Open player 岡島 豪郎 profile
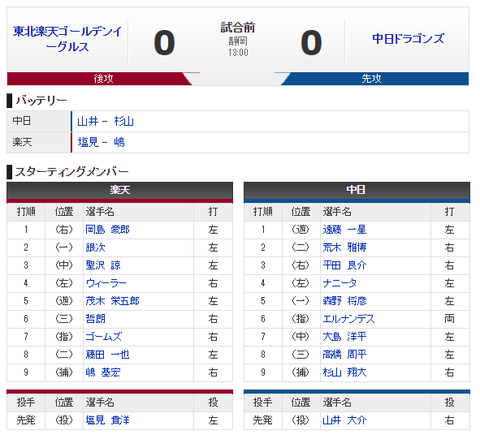480x439 pixels. point(107,230)
